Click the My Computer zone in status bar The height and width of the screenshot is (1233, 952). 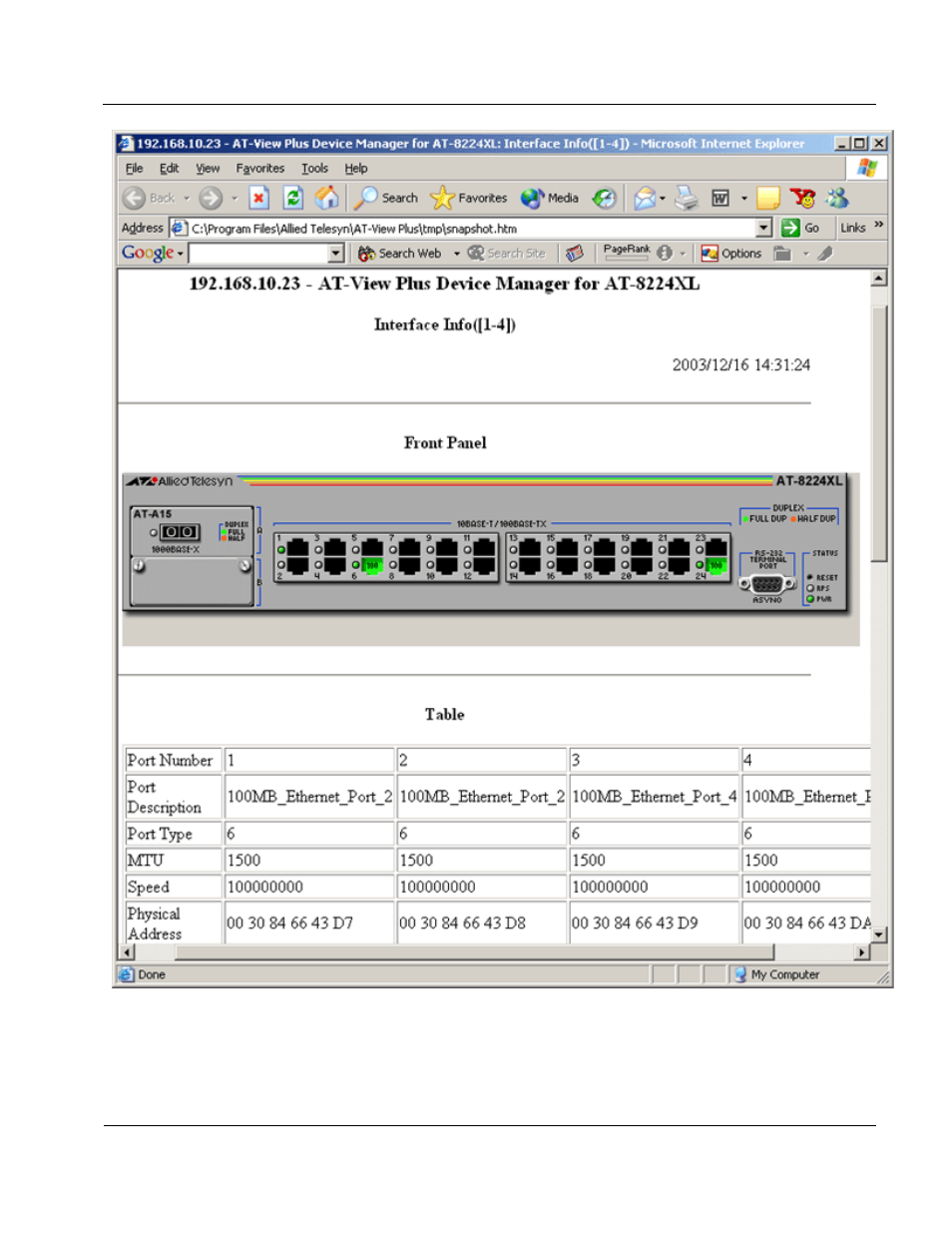click(776, 974)
